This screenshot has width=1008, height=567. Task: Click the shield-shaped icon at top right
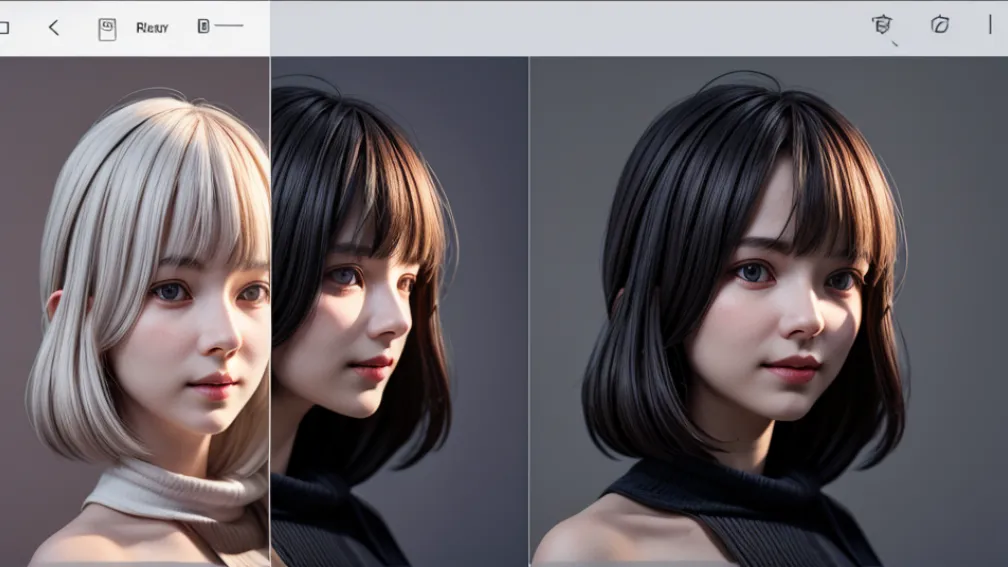882,25
